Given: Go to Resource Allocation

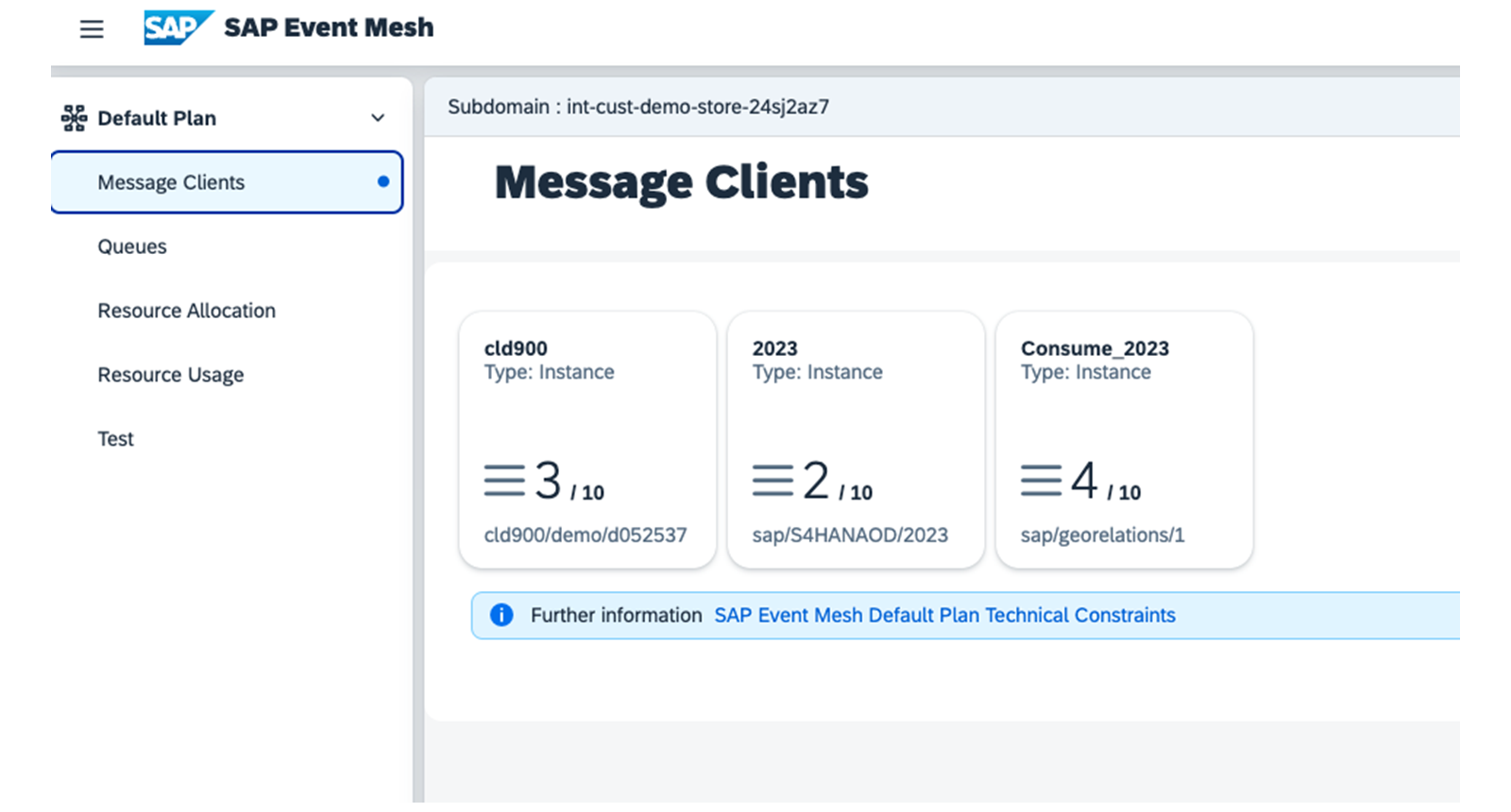Looking at the screenshot, I should (x=187, y=311).
